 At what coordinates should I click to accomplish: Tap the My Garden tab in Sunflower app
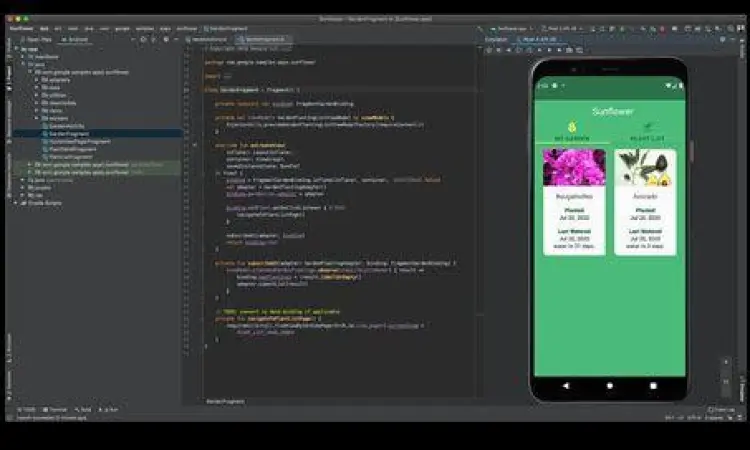click(x=572, y=131)
